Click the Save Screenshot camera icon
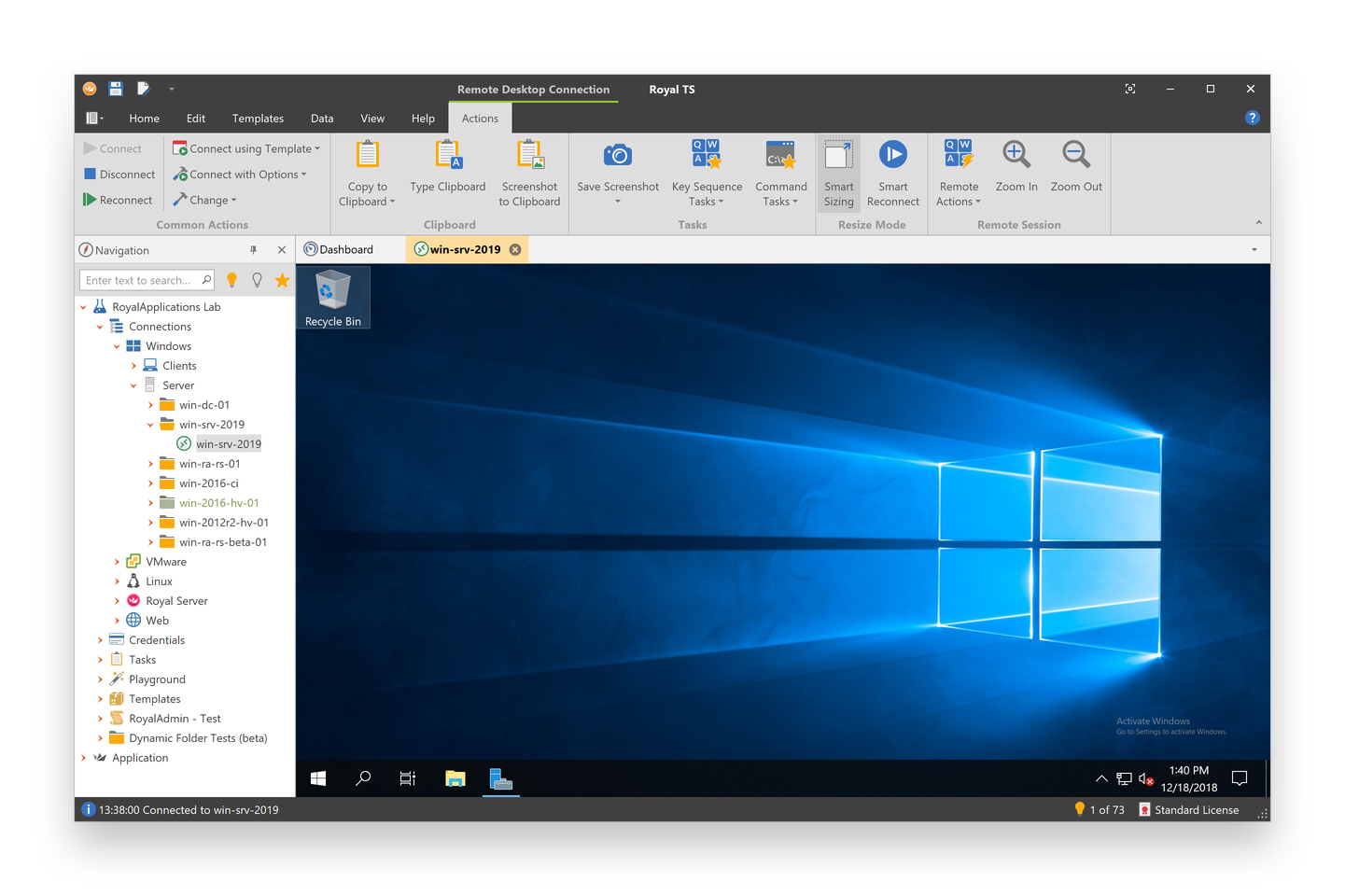Viewport: 1345px width, 896px height. point(617,156)
